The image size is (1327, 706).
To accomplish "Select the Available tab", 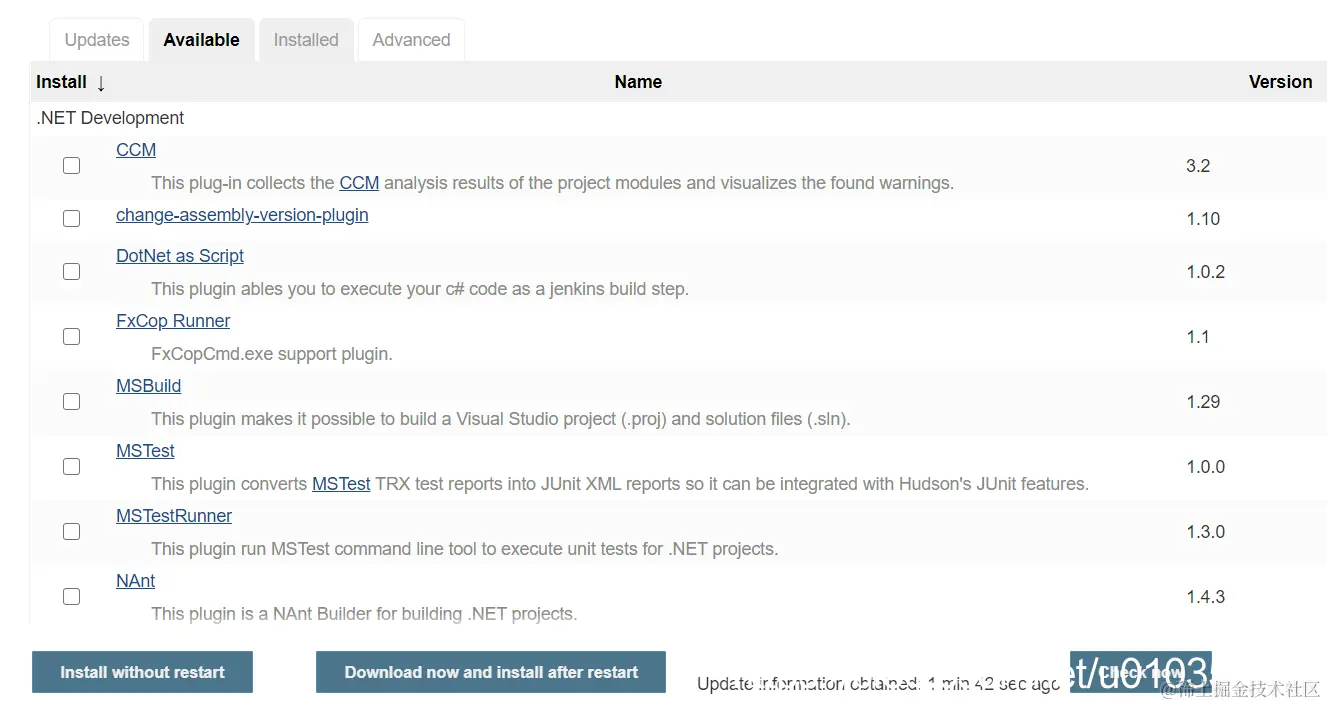I will 201,40.
